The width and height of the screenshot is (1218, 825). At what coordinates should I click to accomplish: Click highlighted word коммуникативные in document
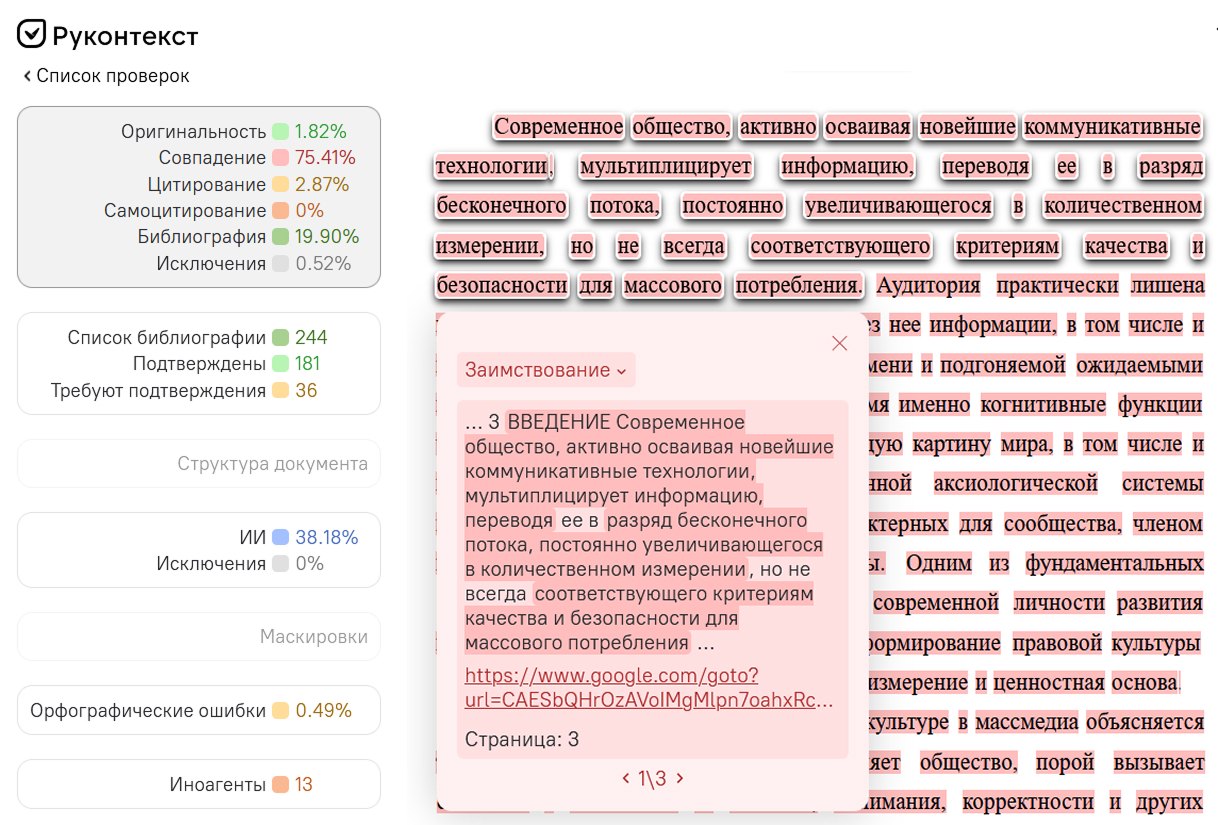tap(1113, 127)
